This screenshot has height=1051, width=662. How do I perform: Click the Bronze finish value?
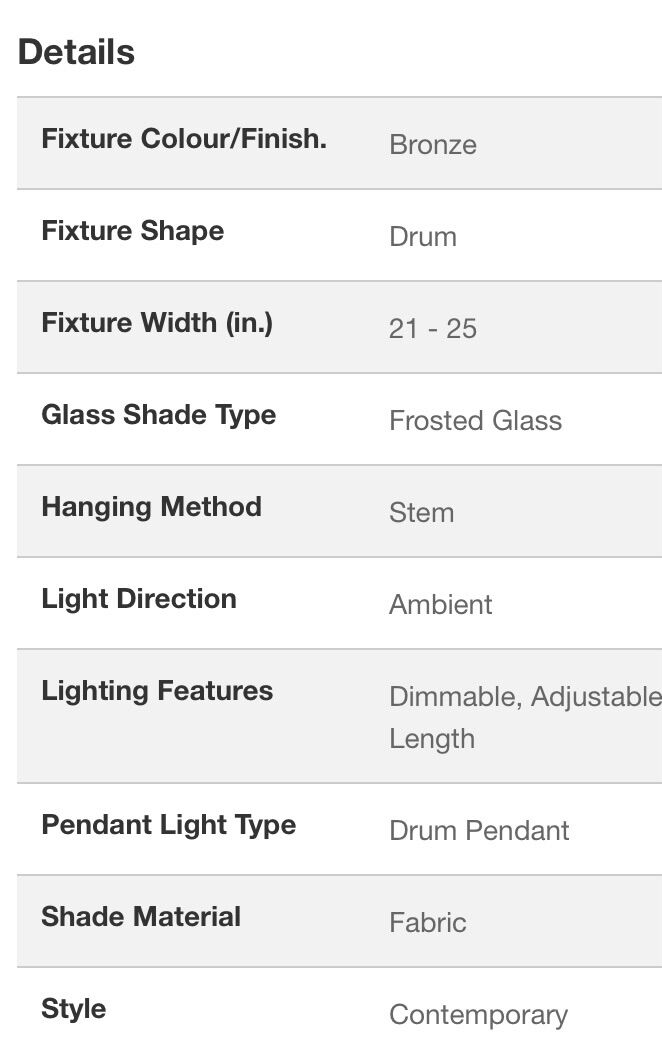click(433, 145)
